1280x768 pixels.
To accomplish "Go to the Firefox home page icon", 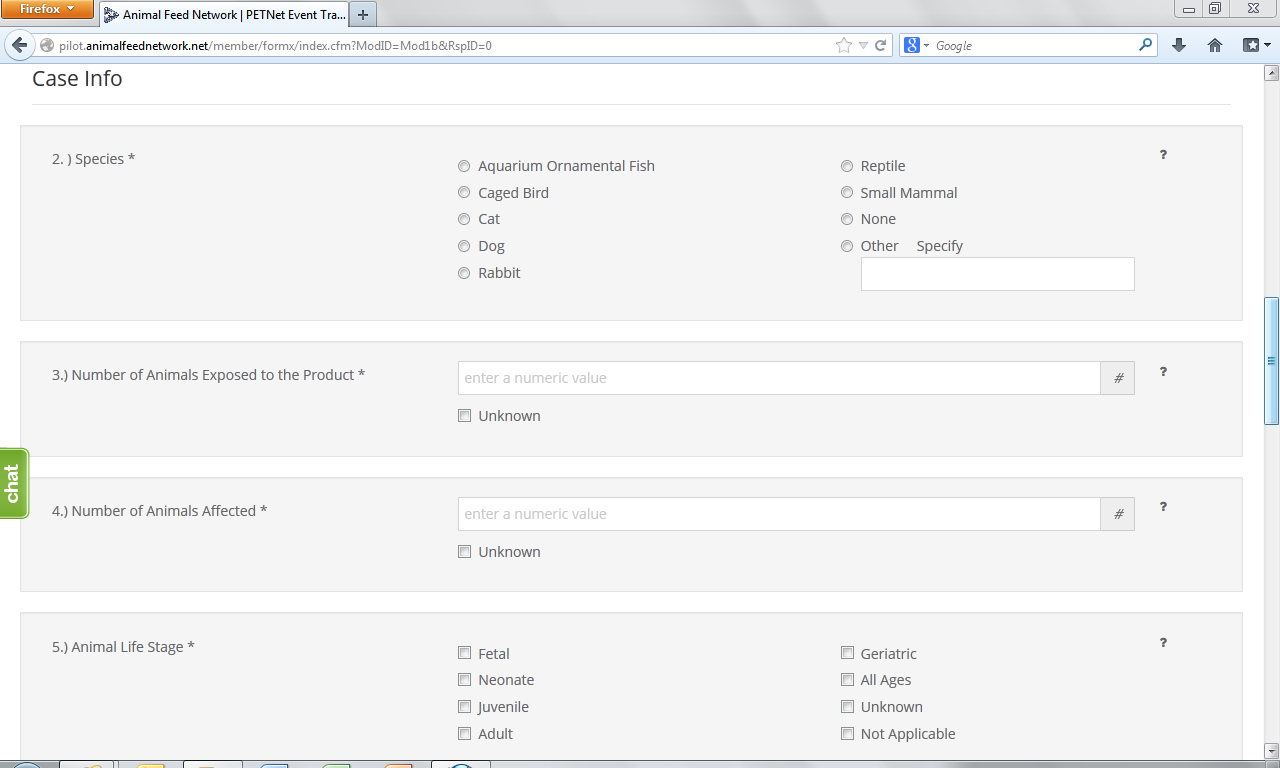I will [x=1215, y=45].
